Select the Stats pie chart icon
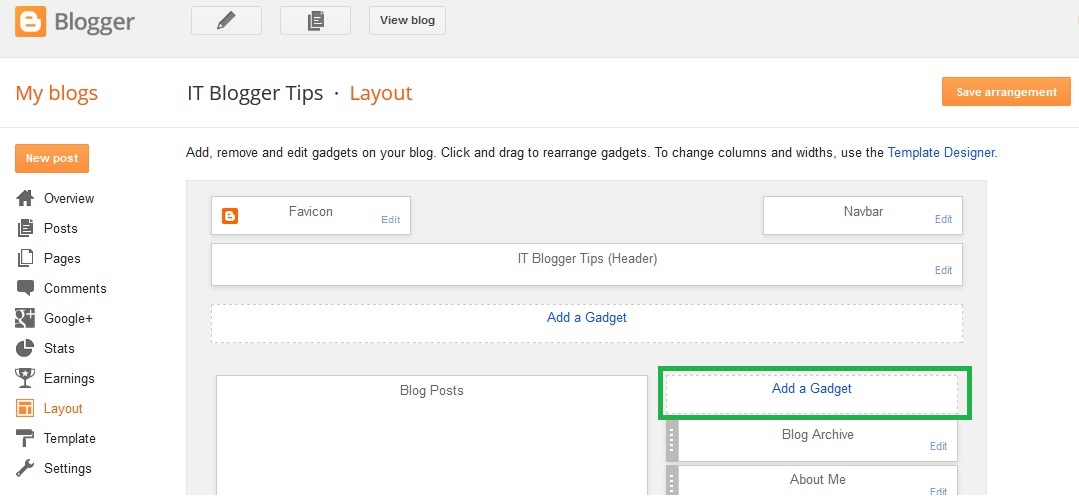The image size is (1079, 500). [25, 348]
